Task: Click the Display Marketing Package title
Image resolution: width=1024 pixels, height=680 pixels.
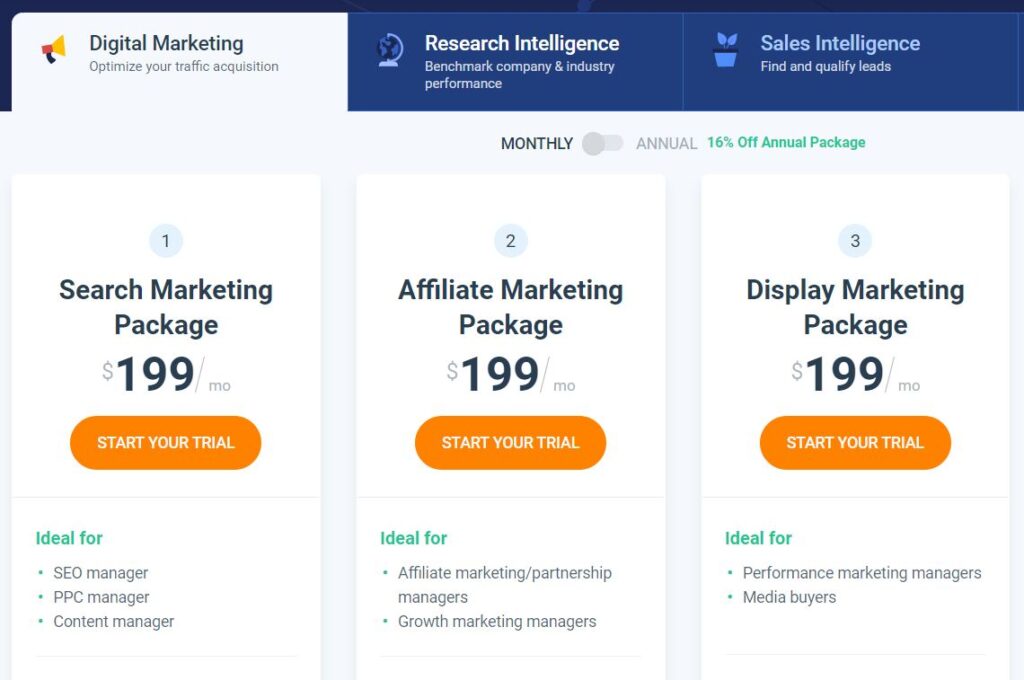Action: pos(855,307)
